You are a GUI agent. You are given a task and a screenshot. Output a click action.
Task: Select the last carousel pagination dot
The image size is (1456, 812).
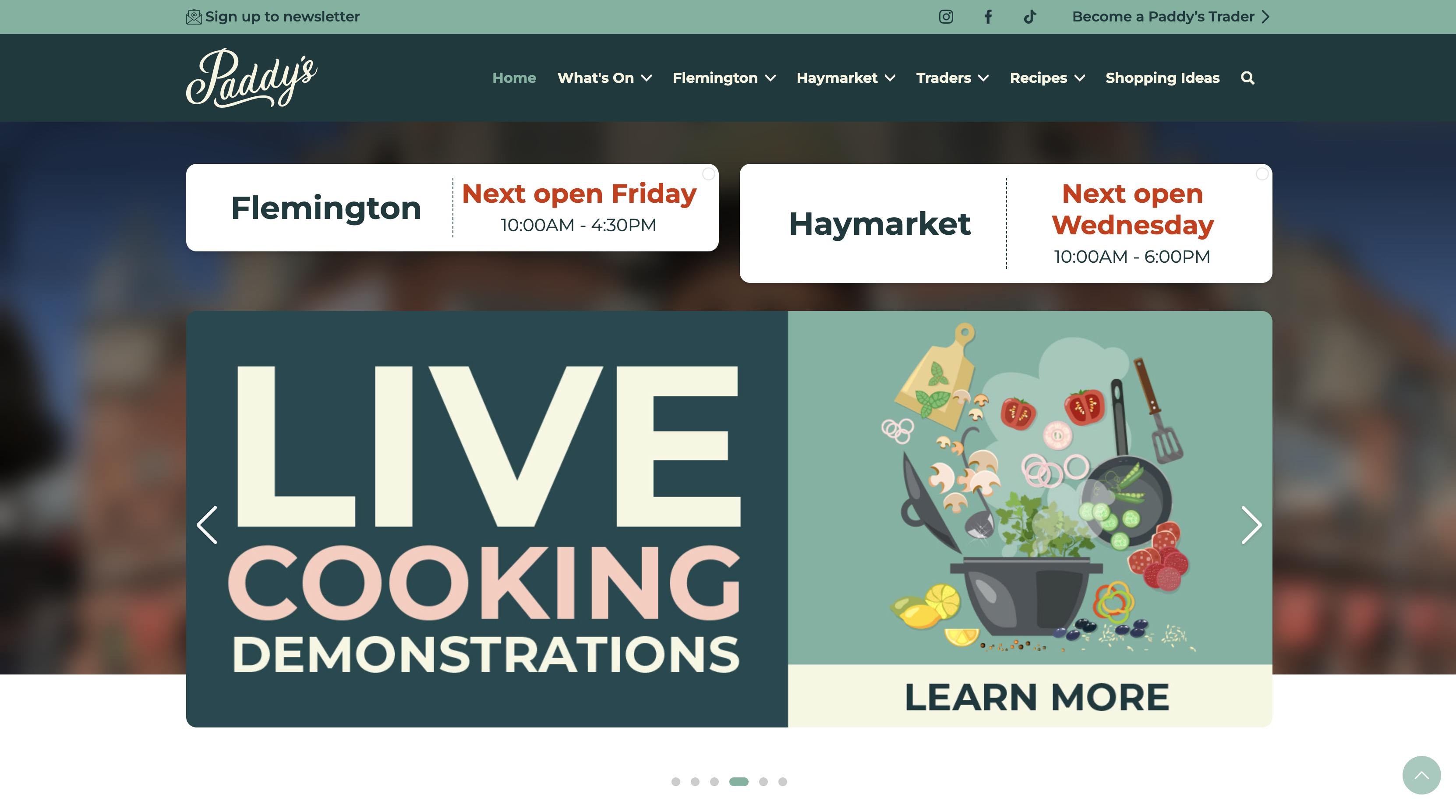(x=782, y=781)
